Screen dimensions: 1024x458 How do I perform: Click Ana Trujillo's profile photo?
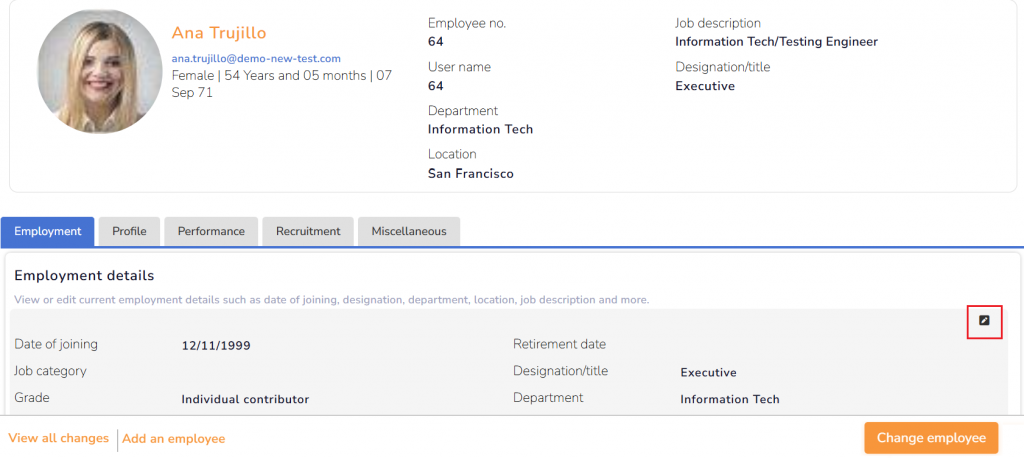99,72
